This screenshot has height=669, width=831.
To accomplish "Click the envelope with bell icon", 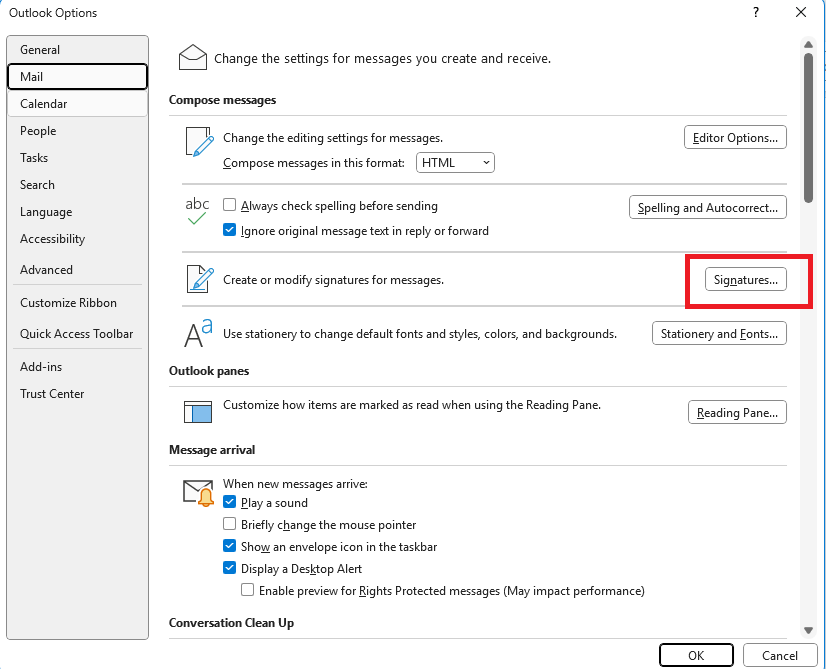I will 199,492.
